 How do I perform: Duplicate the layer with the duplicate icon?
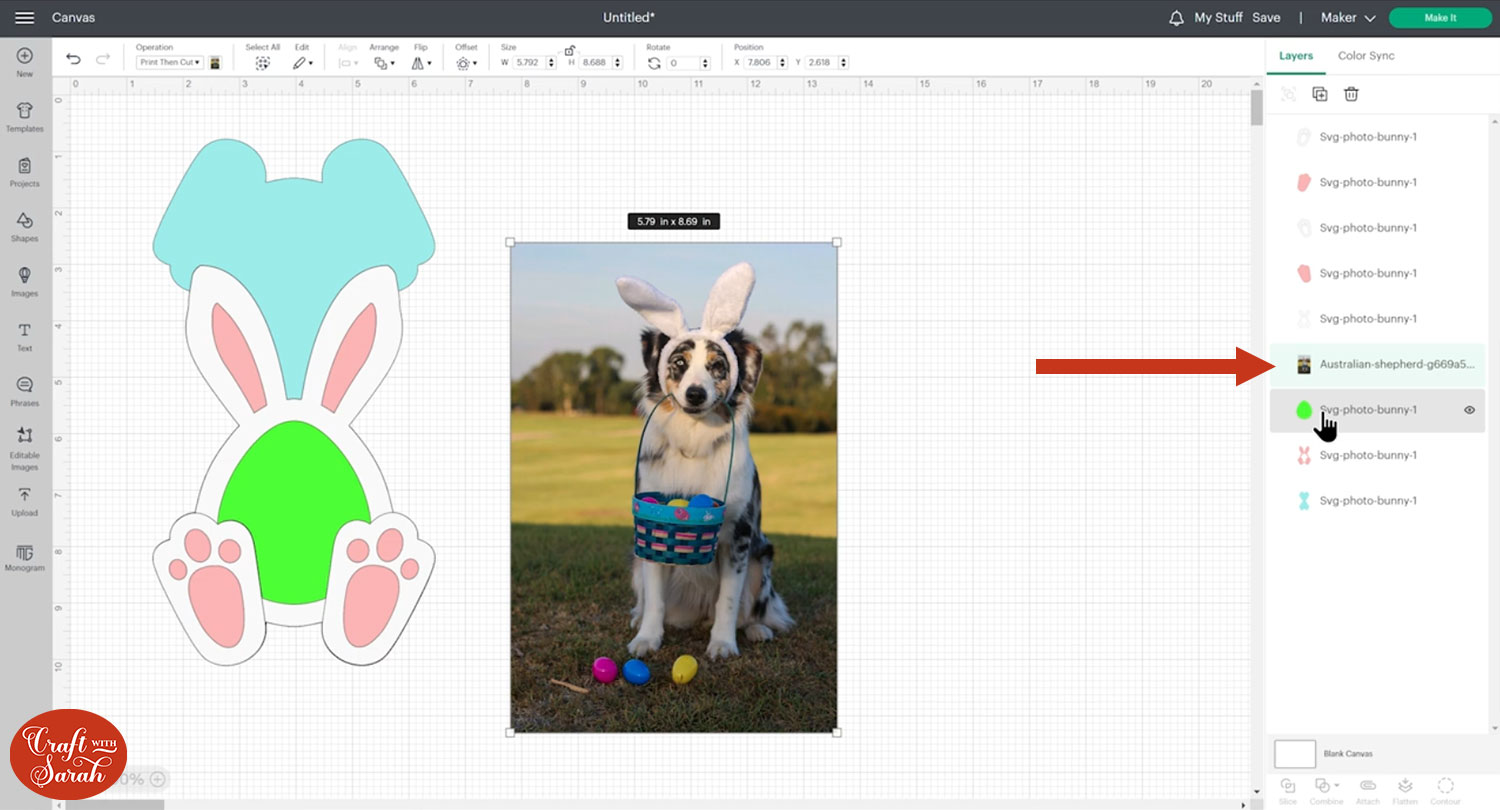point(1319,94)
